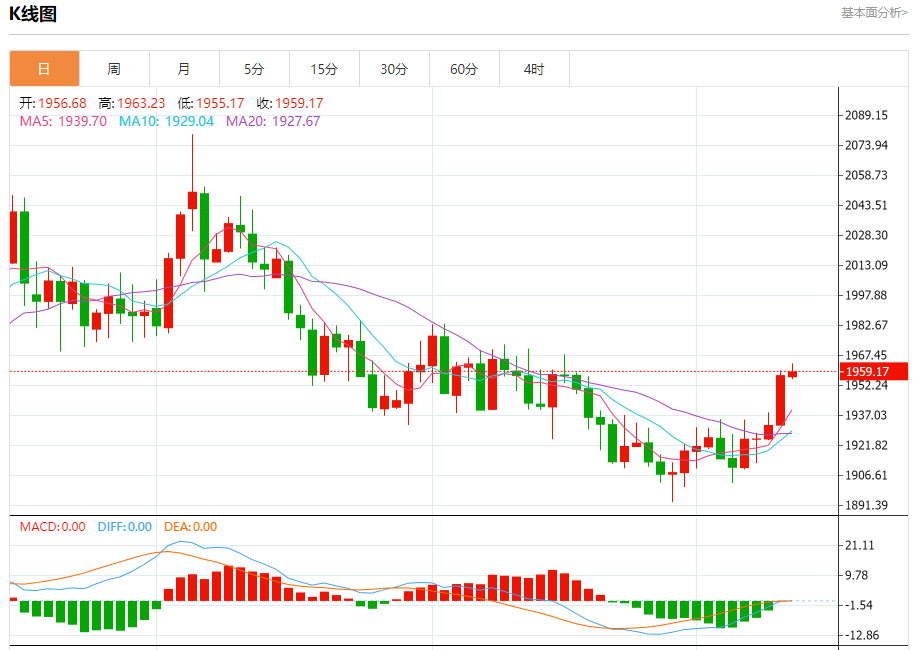The height and width of the screenshot is (650, 919).
Task: Select the 日 daily chart tab
Action: (45, 69)
